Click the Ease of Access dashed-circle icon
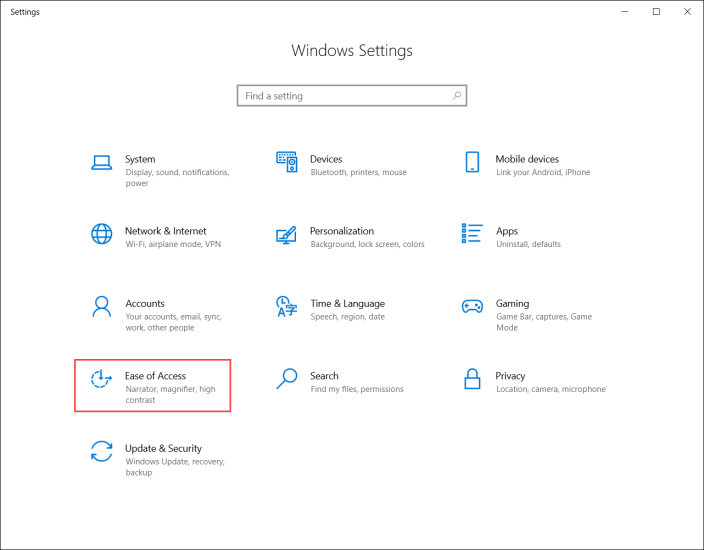This screenshot has width=704, height=550. tap(101, 378)
